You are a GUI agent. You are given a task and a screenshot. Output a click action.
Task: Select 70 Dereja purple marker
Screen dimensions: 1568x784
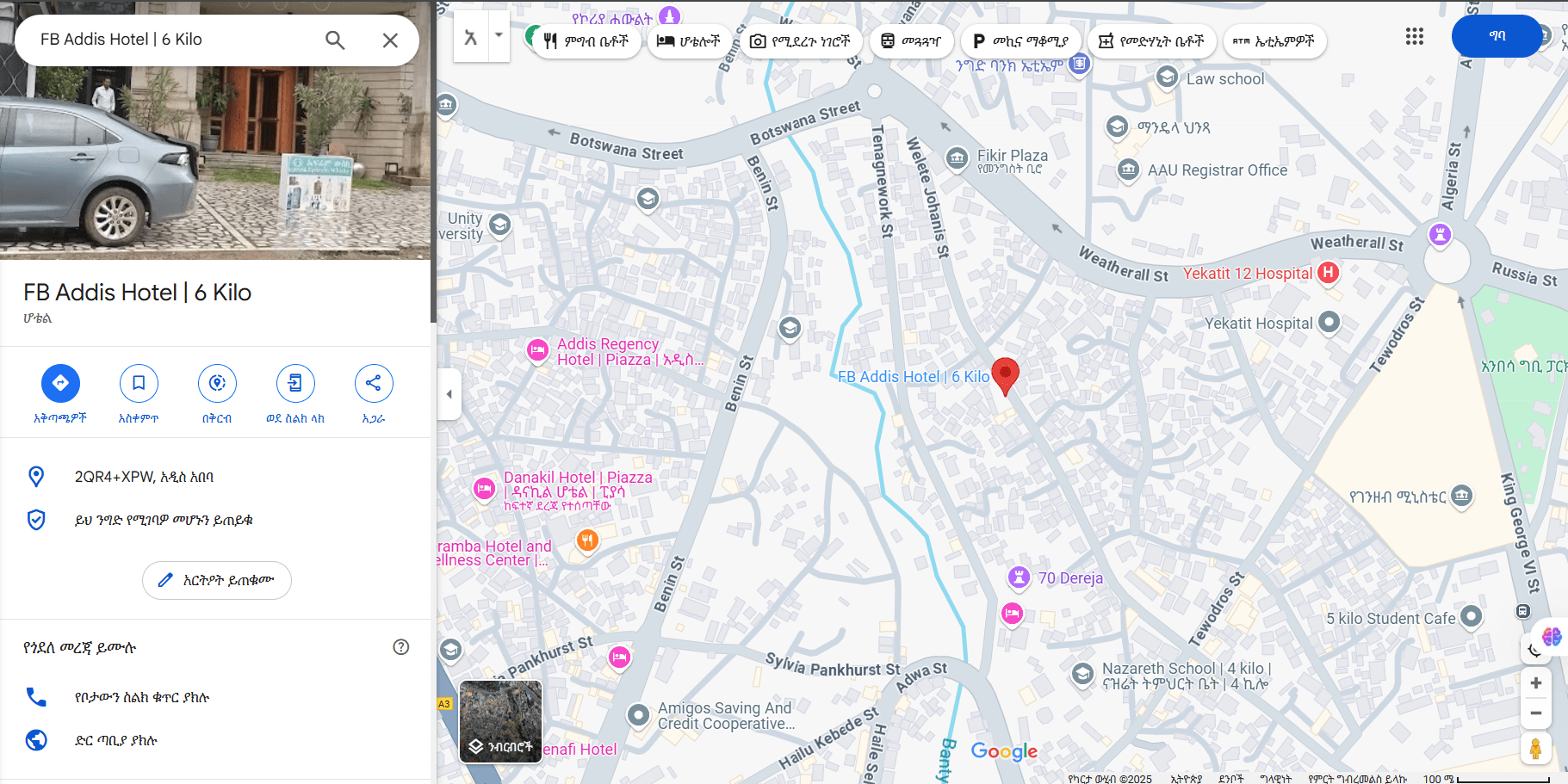[1019, 577]
